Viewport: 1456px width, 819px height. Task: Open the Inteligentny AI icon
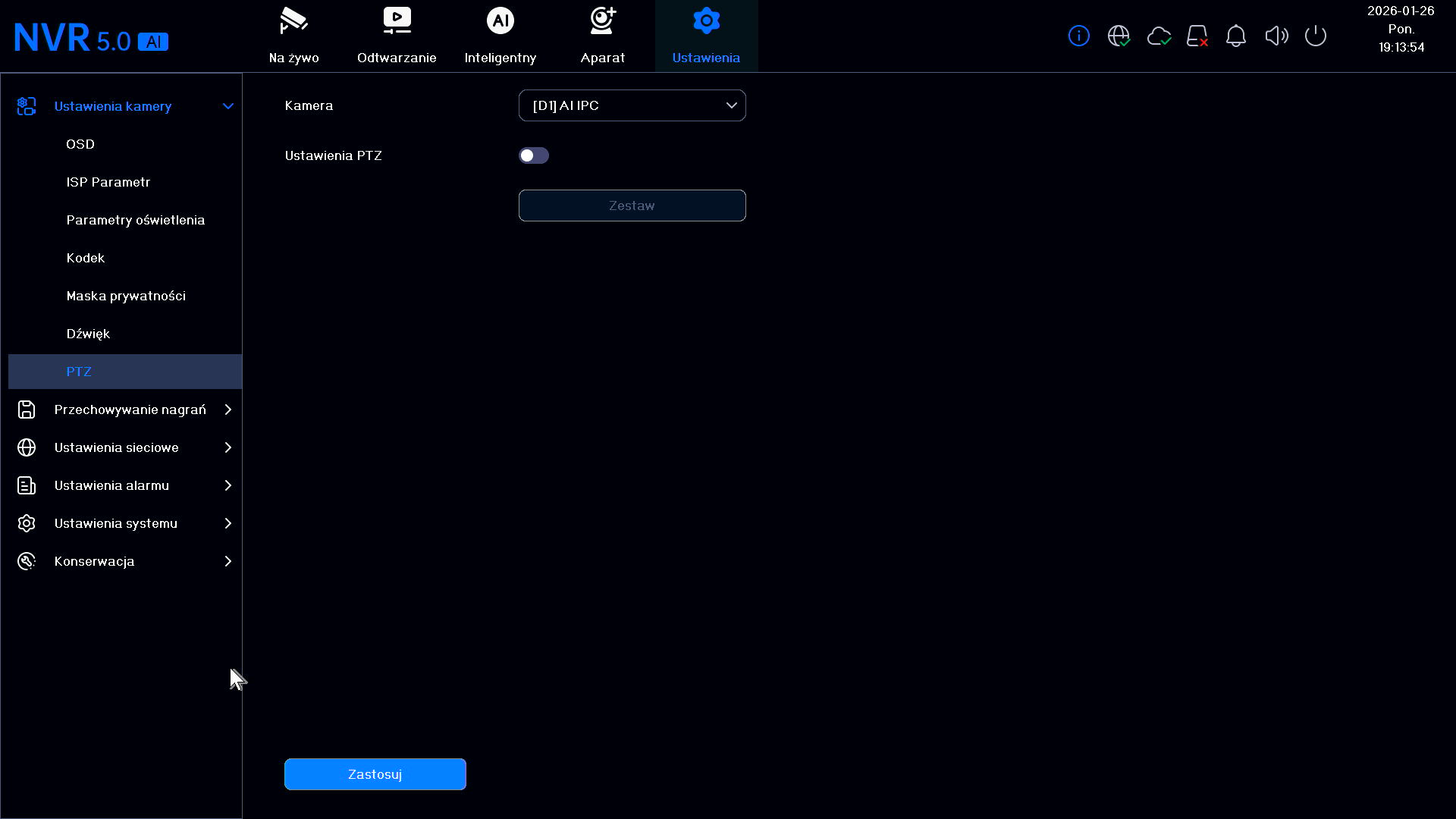point(500,21)
